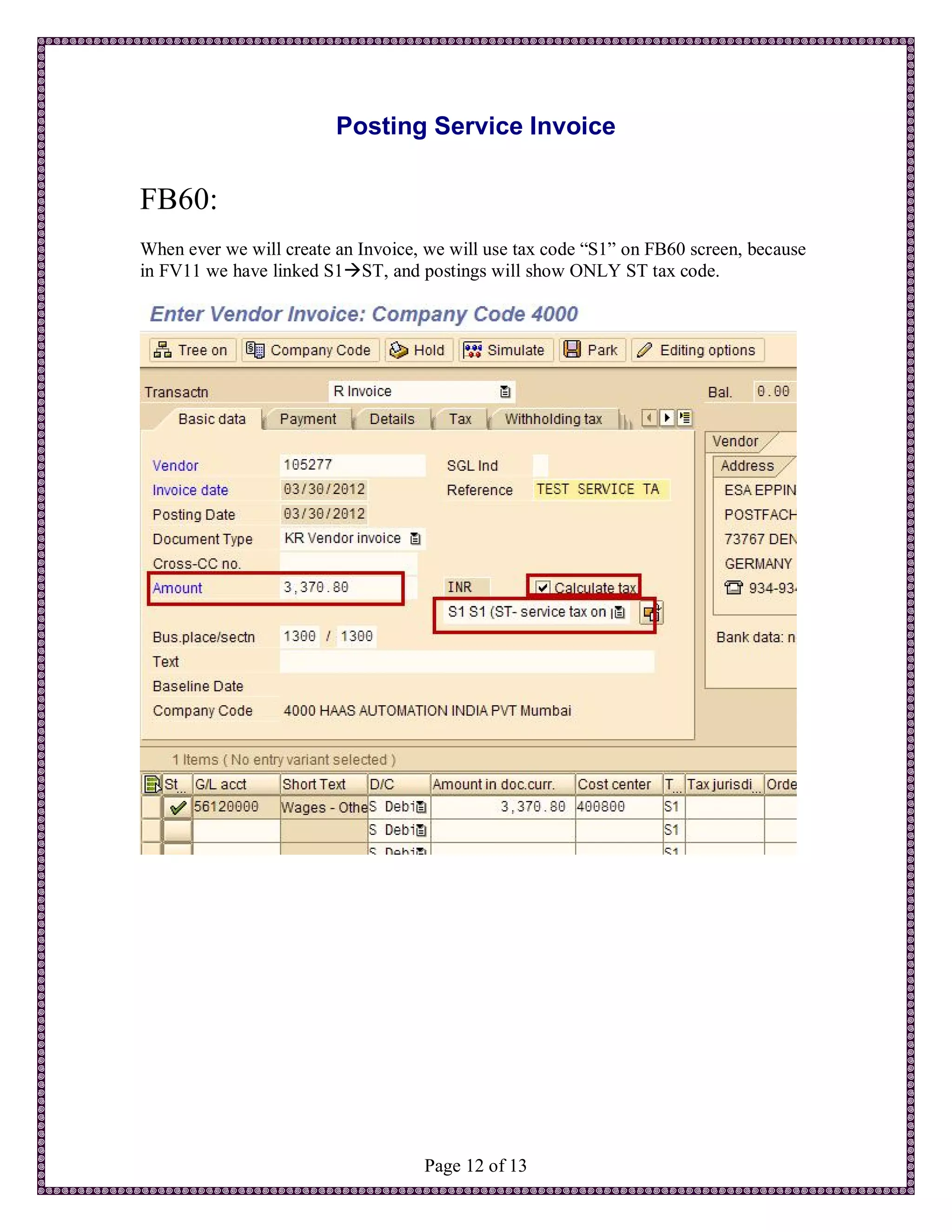
Task: Run Simulate on the invoice
Action: [x=505, y=350]
